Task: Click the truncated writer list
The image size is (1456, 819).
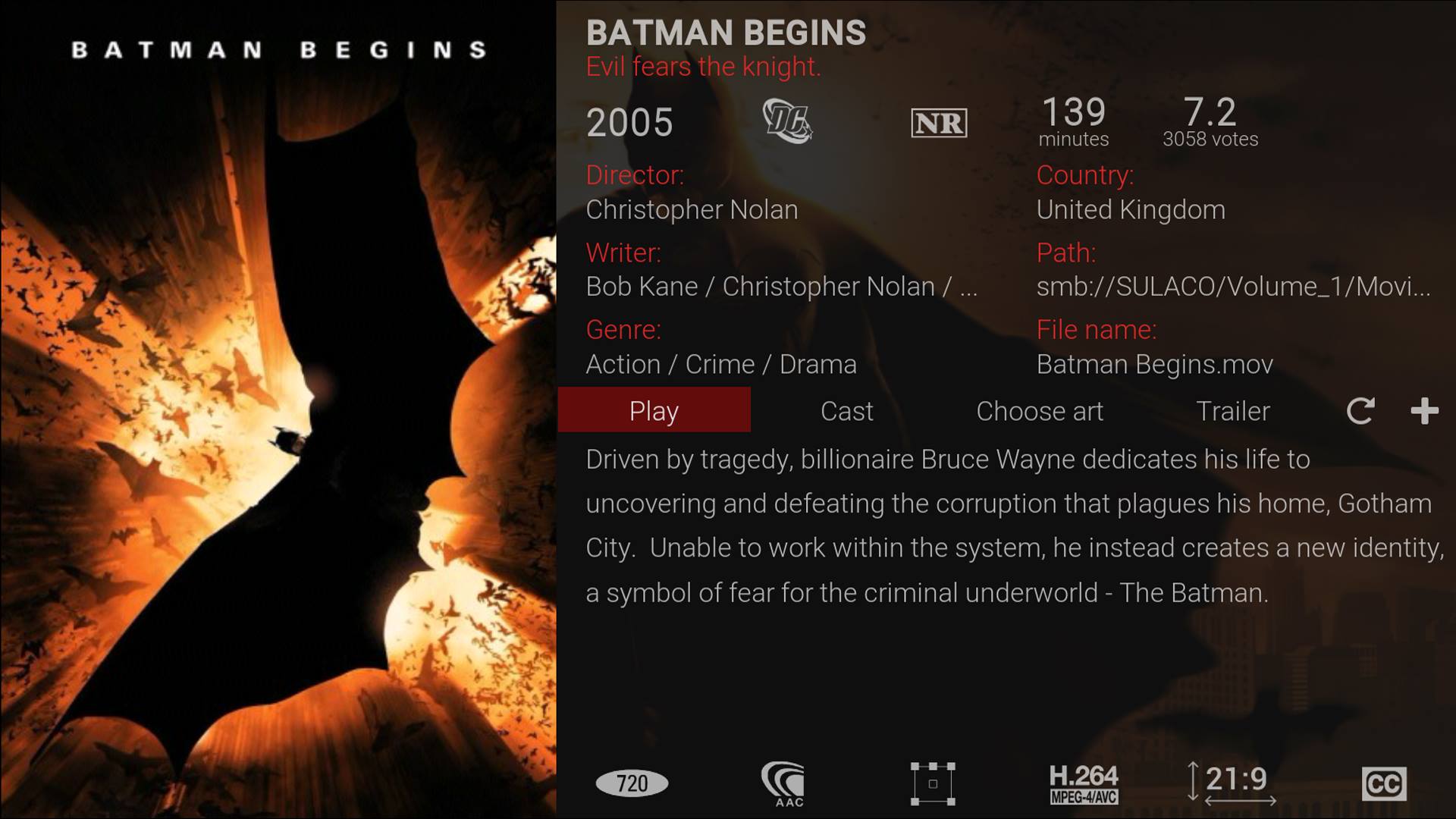Action: click(x=781, y=287)
